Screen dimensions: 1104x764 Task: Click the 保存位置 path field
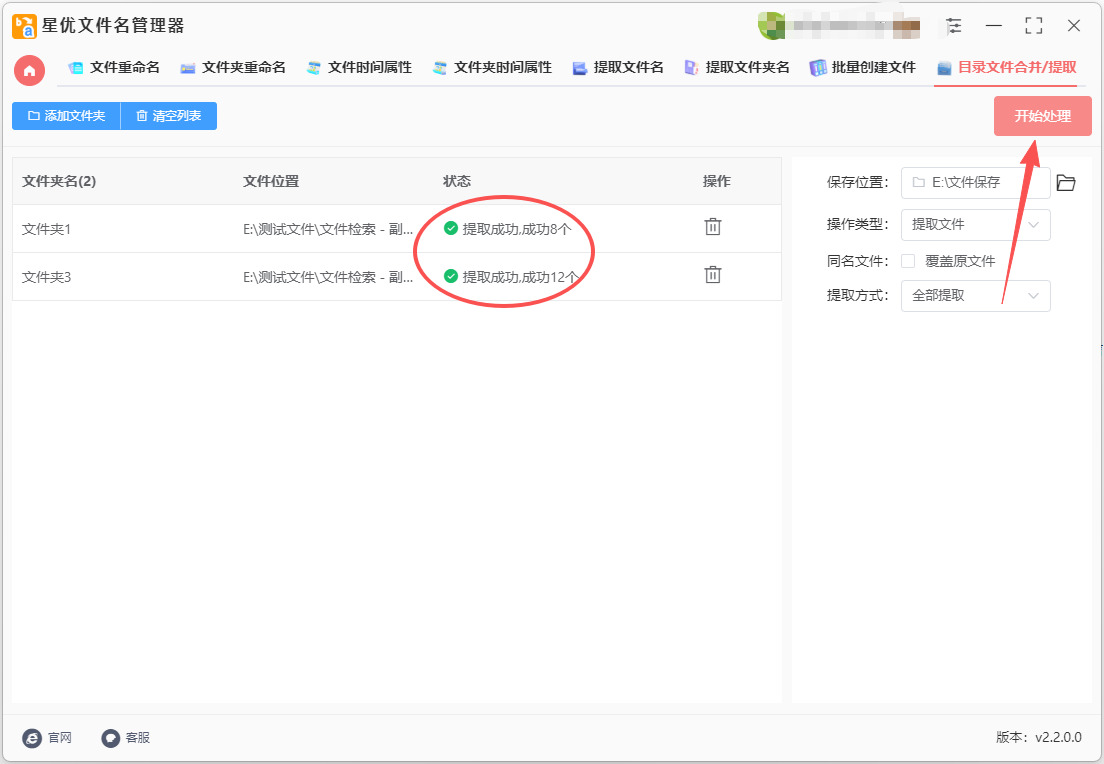click(x=976, y=183)
